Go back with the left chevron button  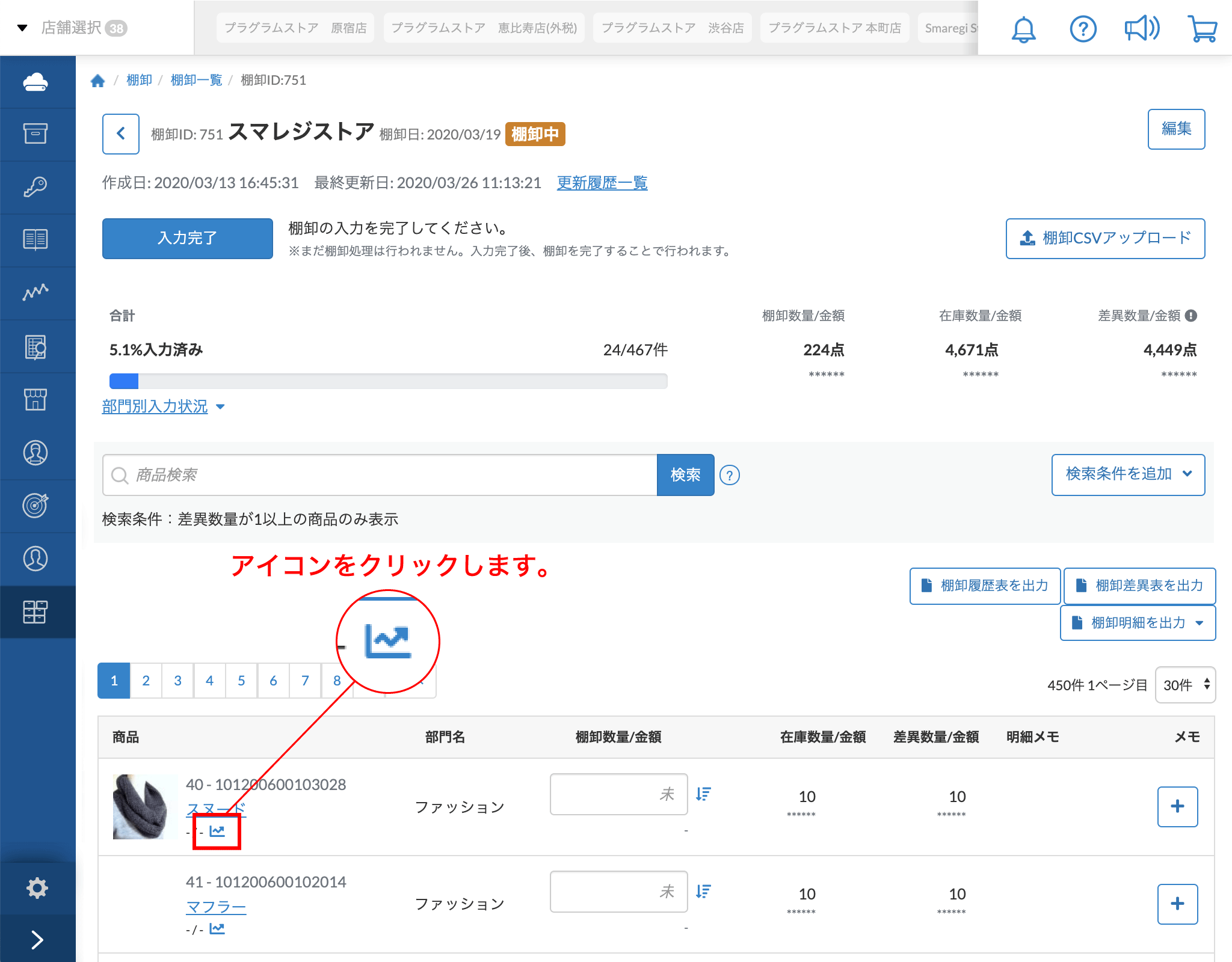[121, 133]
